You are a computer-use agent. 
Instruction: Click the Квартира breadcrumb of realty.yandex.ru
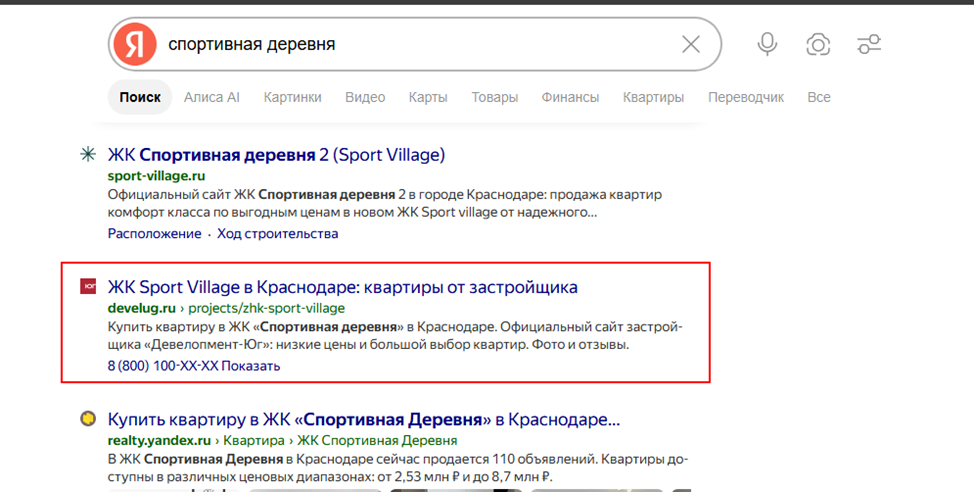pyautogui.click(x=252, y=440)
